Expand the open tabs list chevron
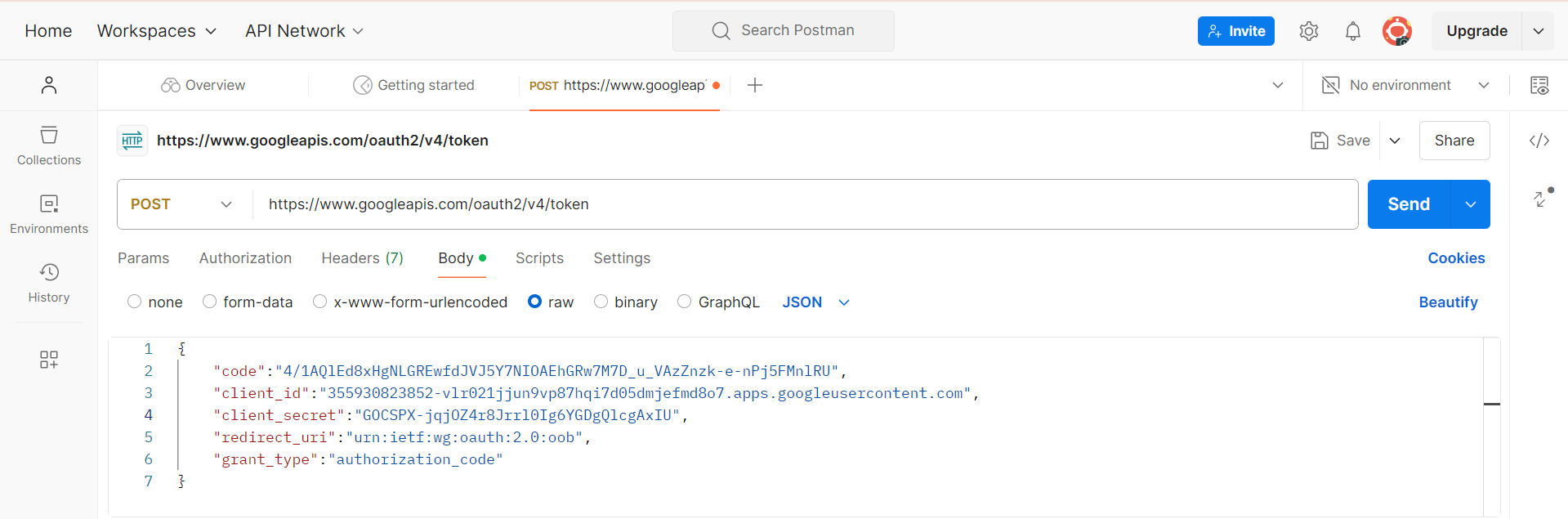 point(1278,85)
